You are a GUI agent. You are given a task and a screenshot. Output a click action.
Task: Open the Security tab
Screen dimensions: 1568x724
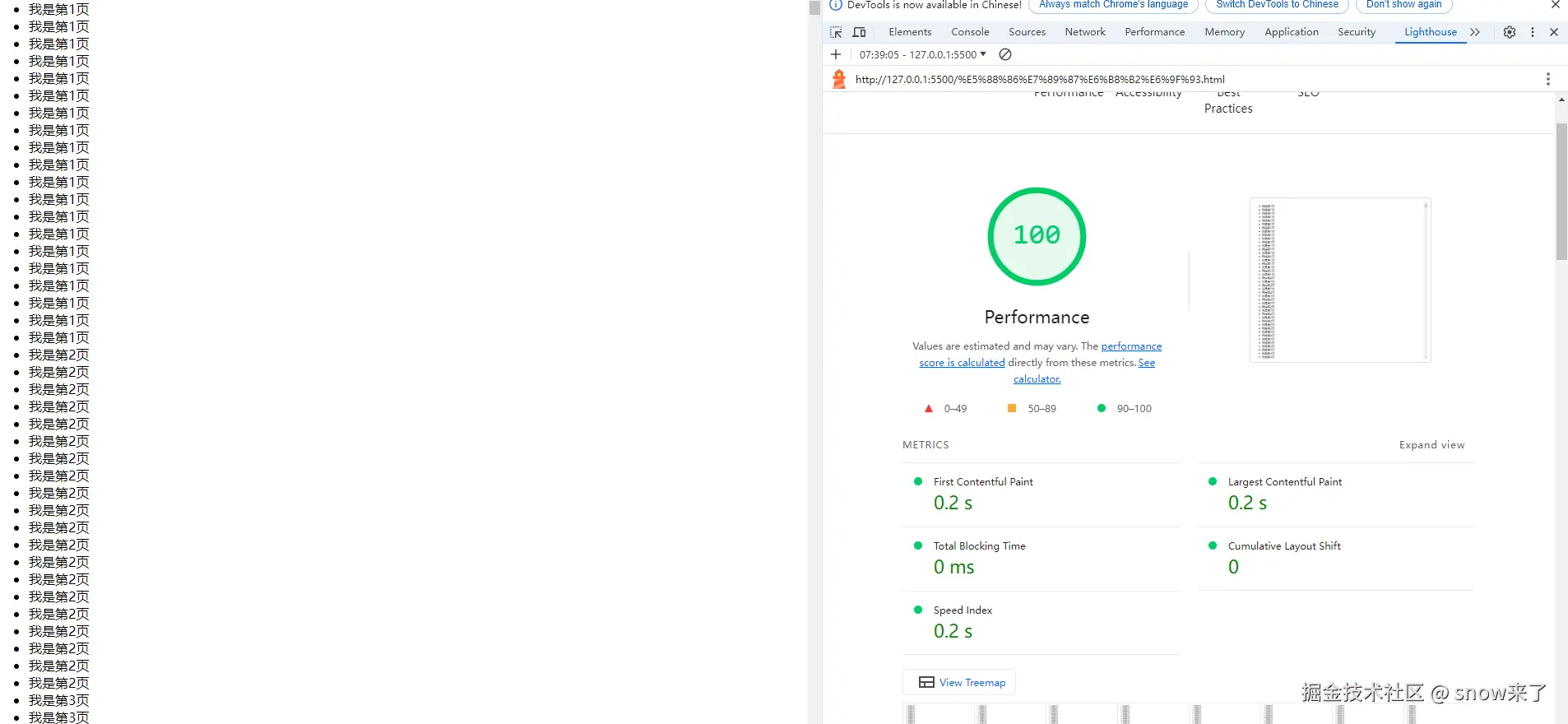tap(1357, 32)
